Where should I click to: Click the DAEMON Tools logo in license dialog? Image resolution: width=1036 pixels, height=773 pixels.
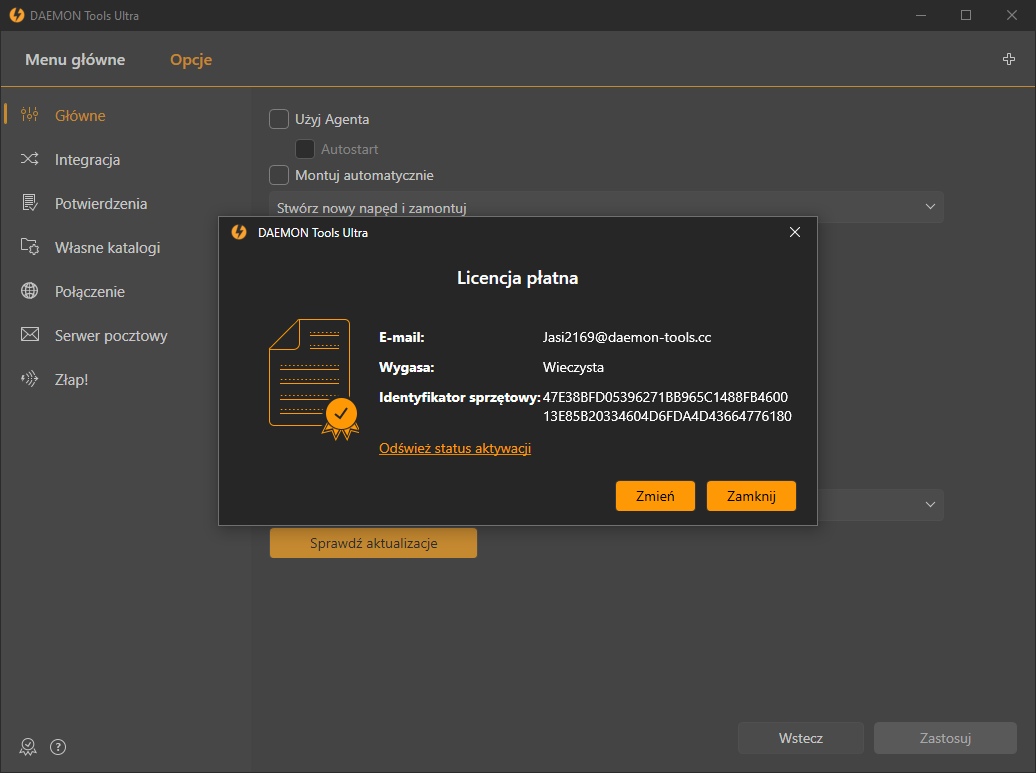(239, 233)
